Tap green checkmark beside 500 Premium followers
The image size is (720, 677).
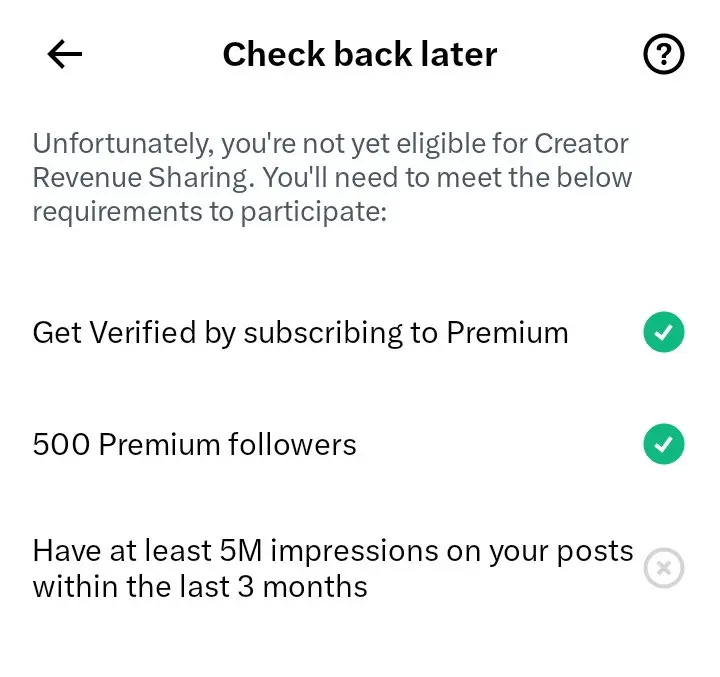pos(664,444)
